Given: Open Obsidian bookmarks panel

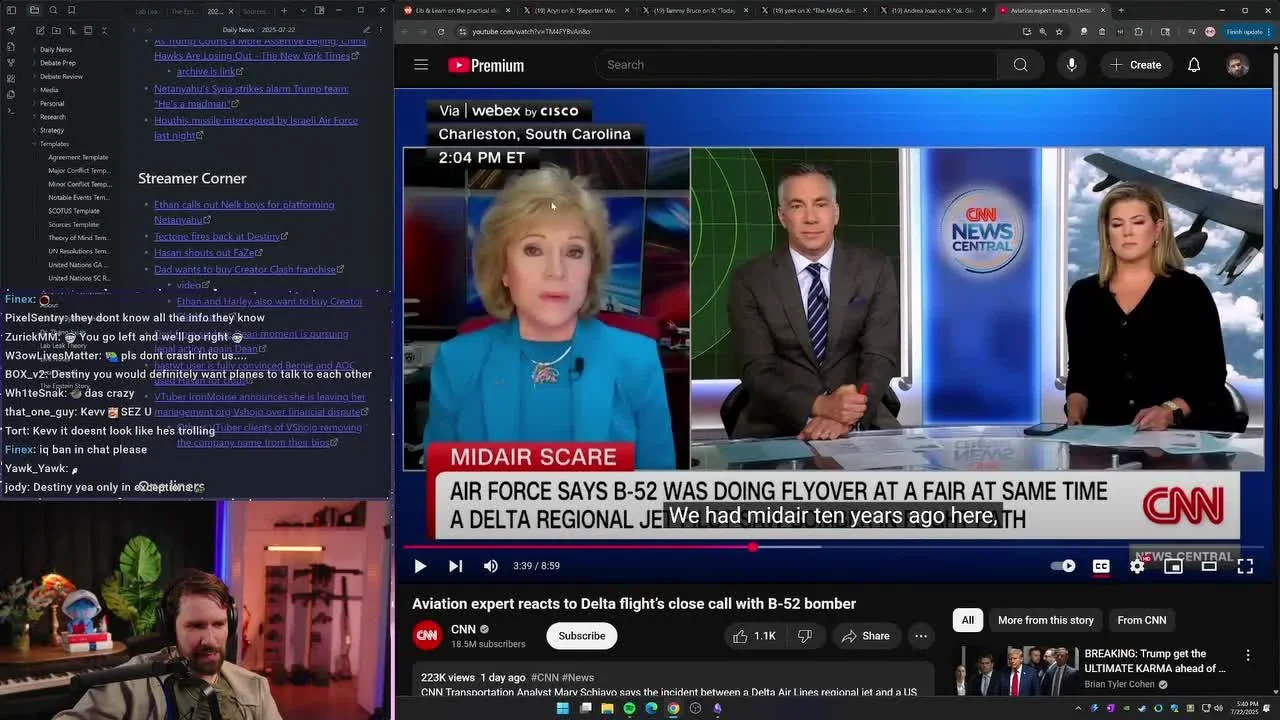Looking at the screenshot, I should 71,11.
